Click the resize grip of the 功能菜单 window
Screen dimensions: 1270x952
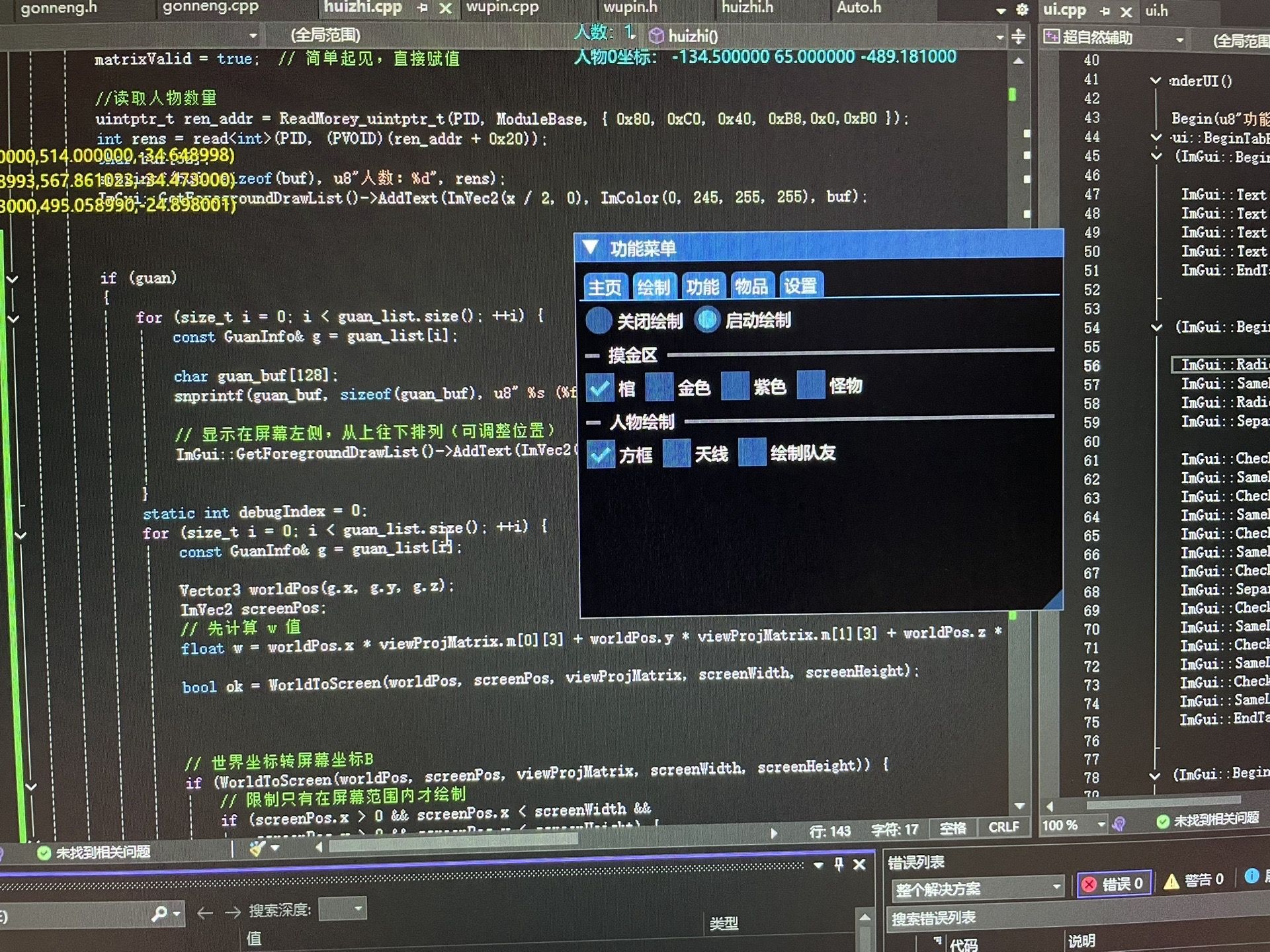pos(1052,600)
